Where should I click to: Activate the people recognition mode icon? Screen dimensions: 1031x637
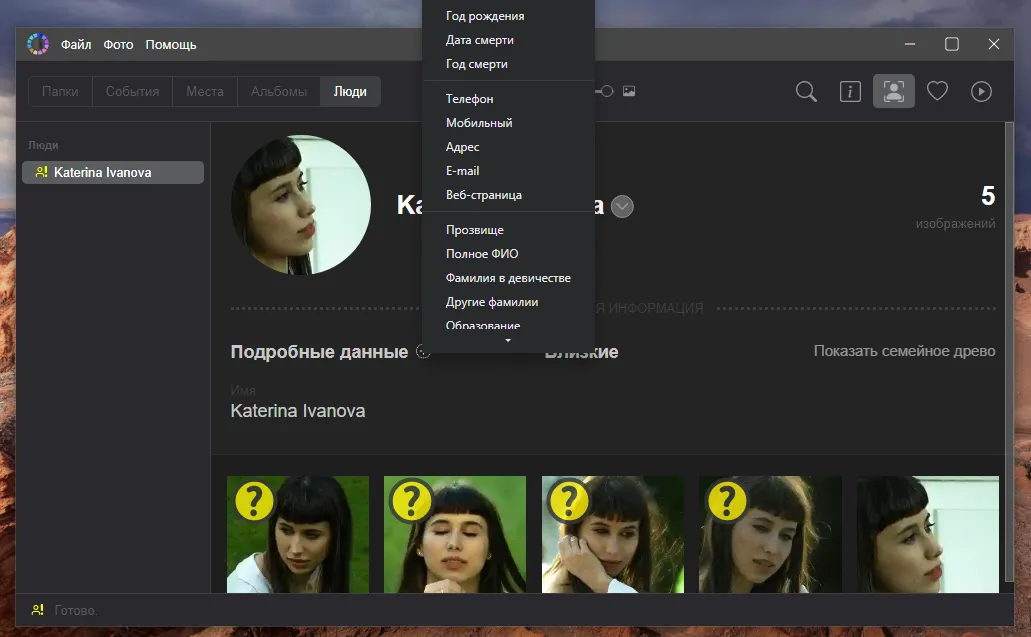893,91
